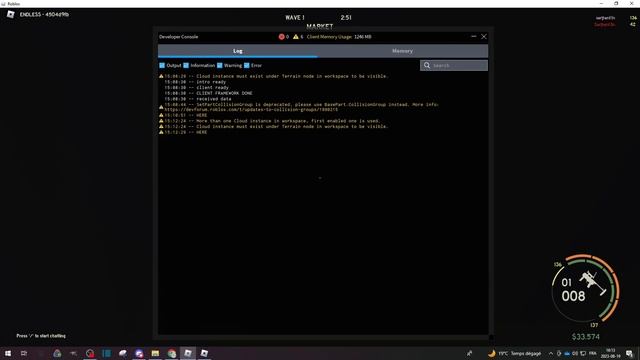Toggle the Information filter checkbox
640x360 pixels.
(x=186, y=65)
